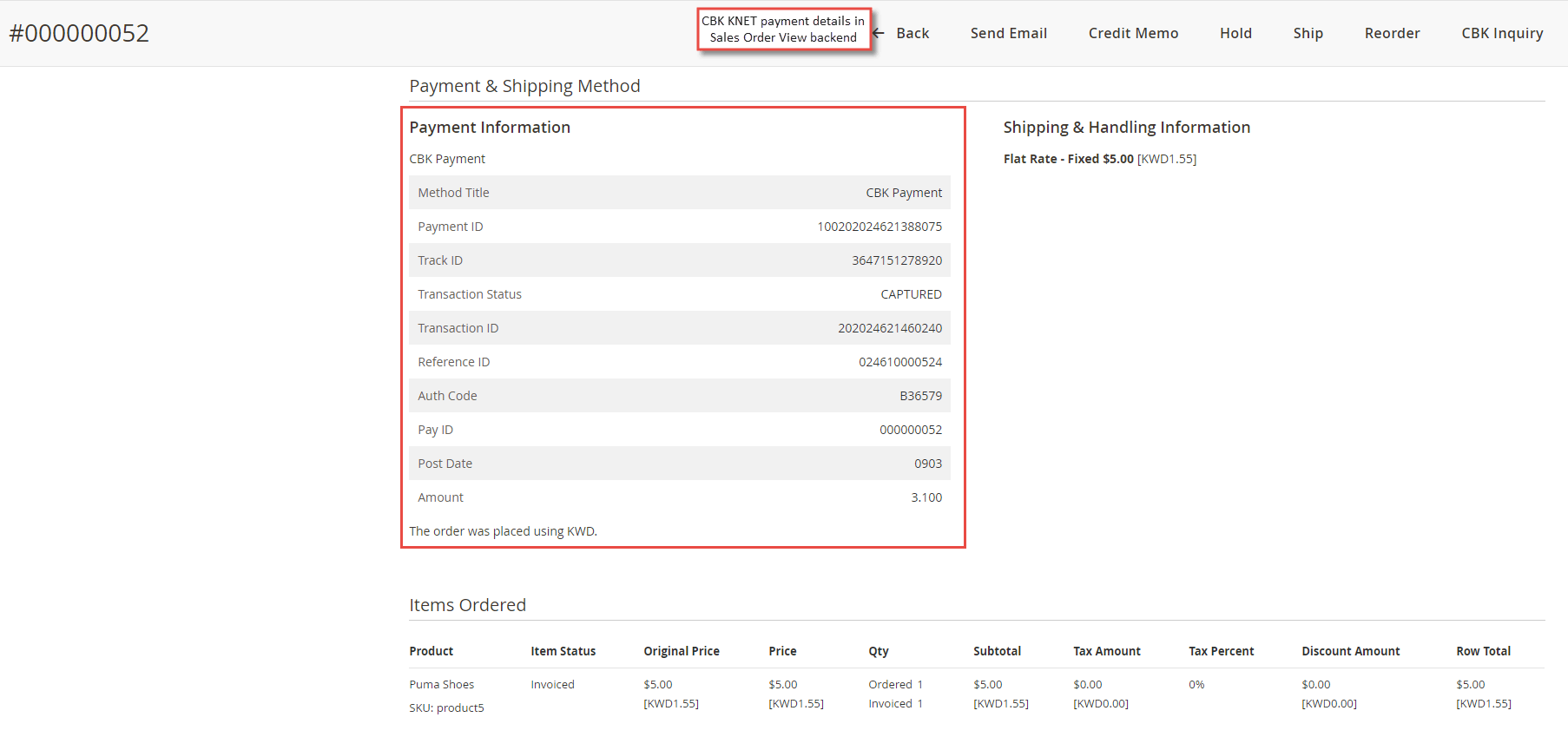Run the CBK Inquiry action
Viewport: 1568px width, 737px height.
coord(1502,33)
